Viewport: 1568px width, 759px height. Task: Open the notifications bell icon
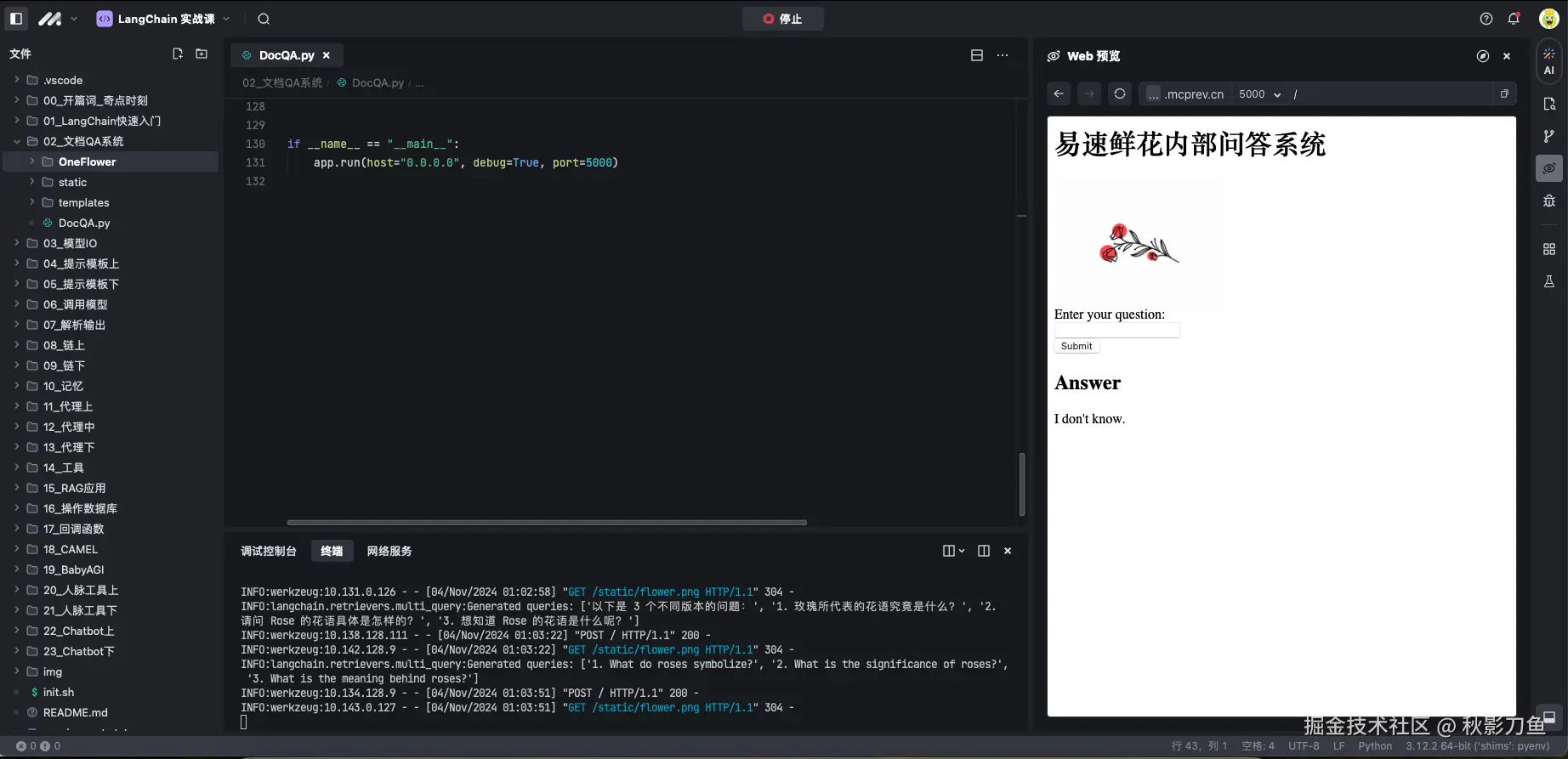click(1514, 19)
